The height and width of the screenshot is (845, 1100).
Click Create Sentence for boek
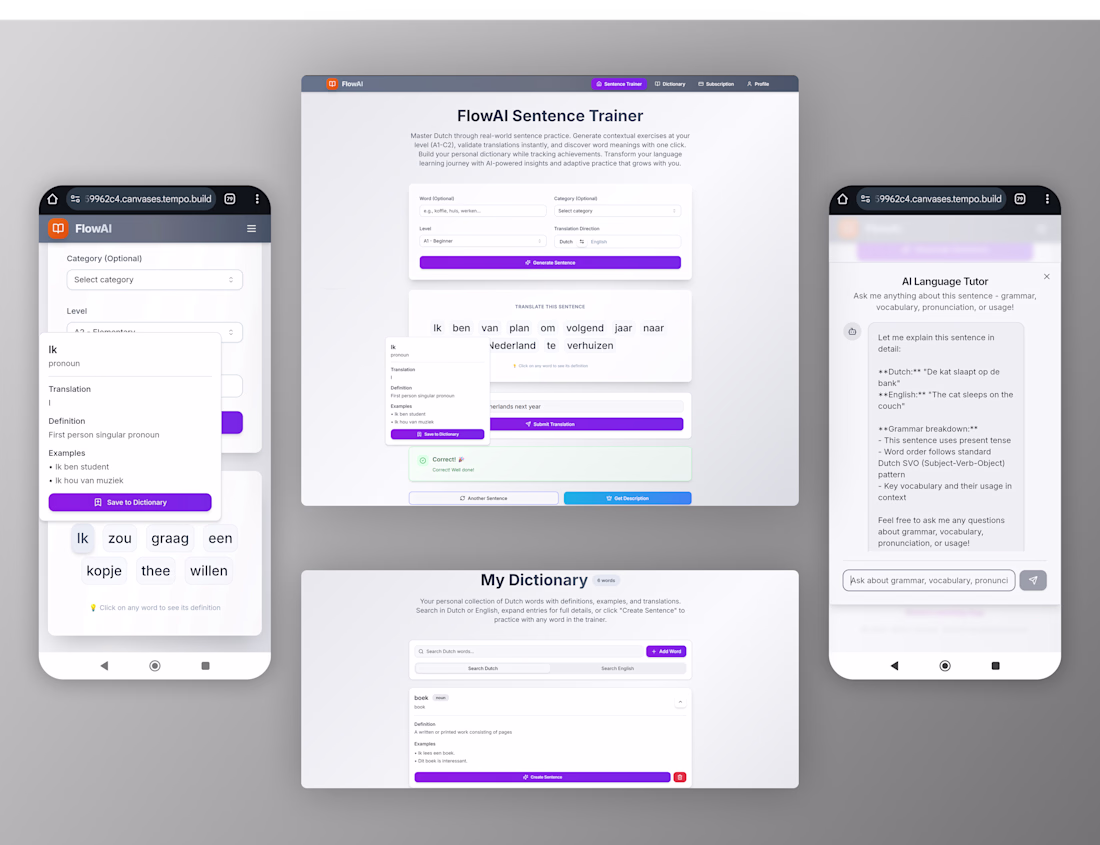point(542,777)
